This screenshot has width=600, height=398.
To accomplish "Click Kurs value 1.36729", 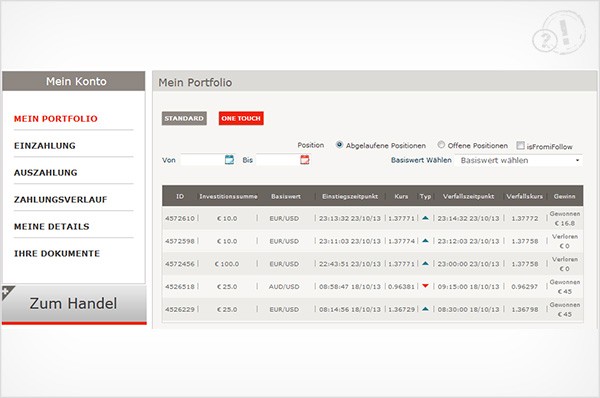I will pos(401,309).
